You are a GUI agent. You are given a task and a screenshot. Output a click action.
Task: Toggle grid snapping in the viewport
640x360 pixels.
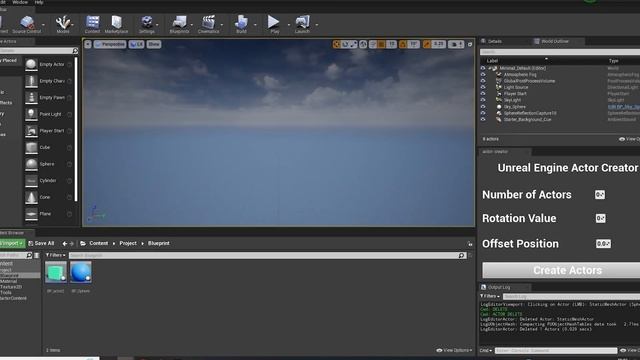(382, 44)
